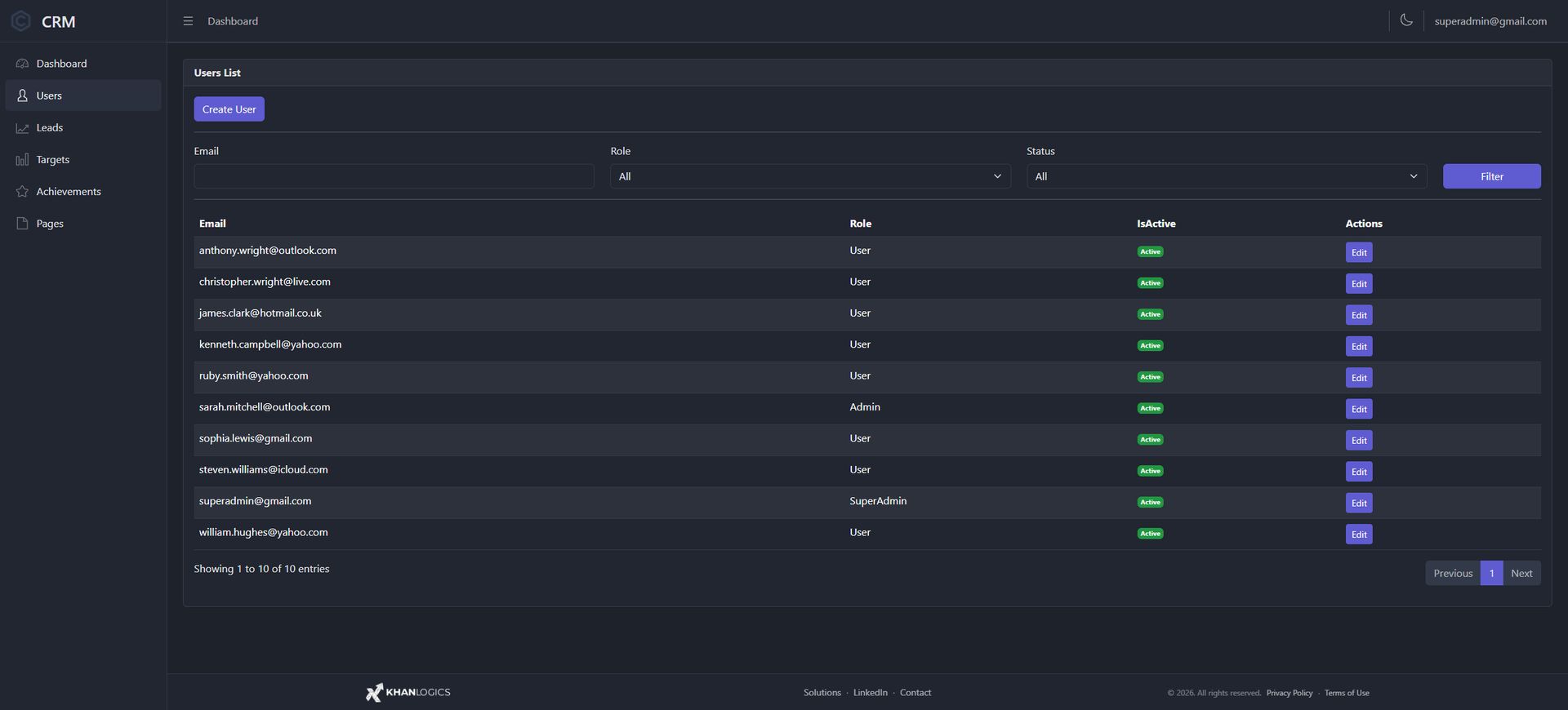Screen dimensions: 1568x710
Task: Focus the Email filter input field
Action: pyautogui.click(x=394, y=176)
